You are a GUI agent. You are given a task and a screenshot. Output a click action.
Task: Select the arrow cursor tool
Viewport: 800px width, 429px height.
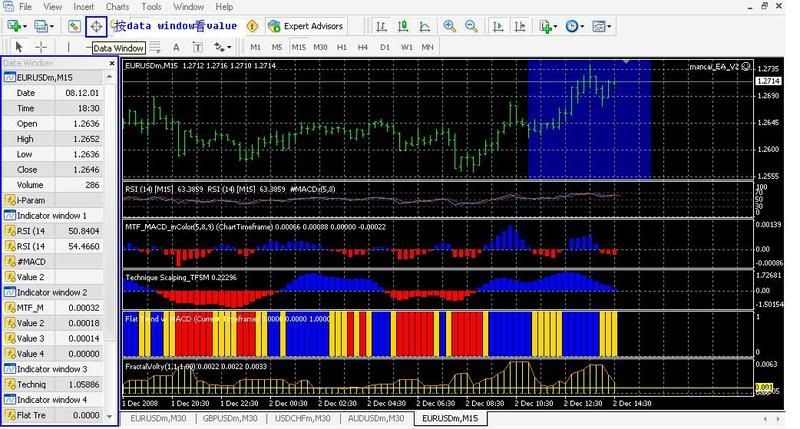point(19,47)
